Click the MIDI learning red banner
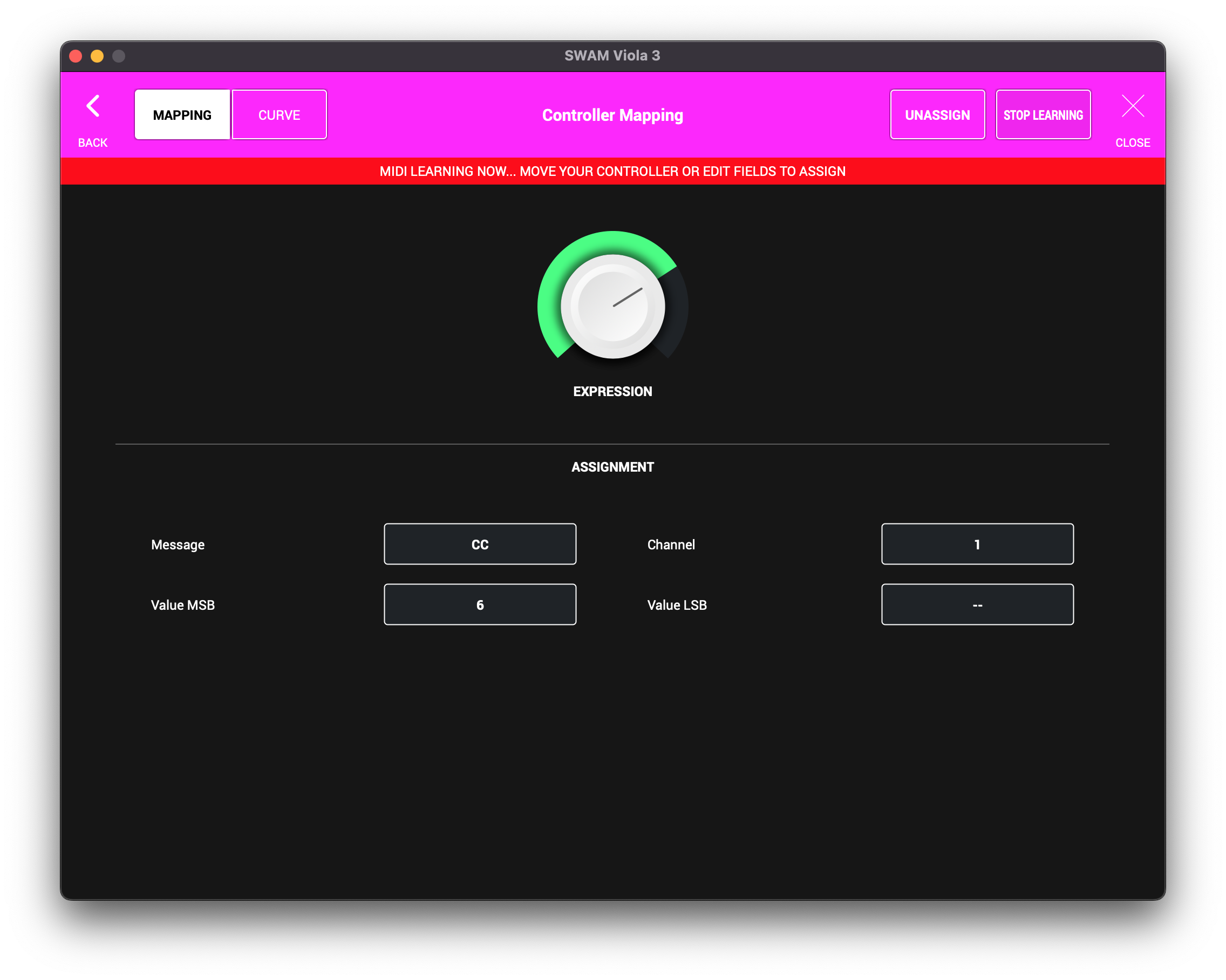The height and width of the screenshot is (980, 1226). [612, 171]
